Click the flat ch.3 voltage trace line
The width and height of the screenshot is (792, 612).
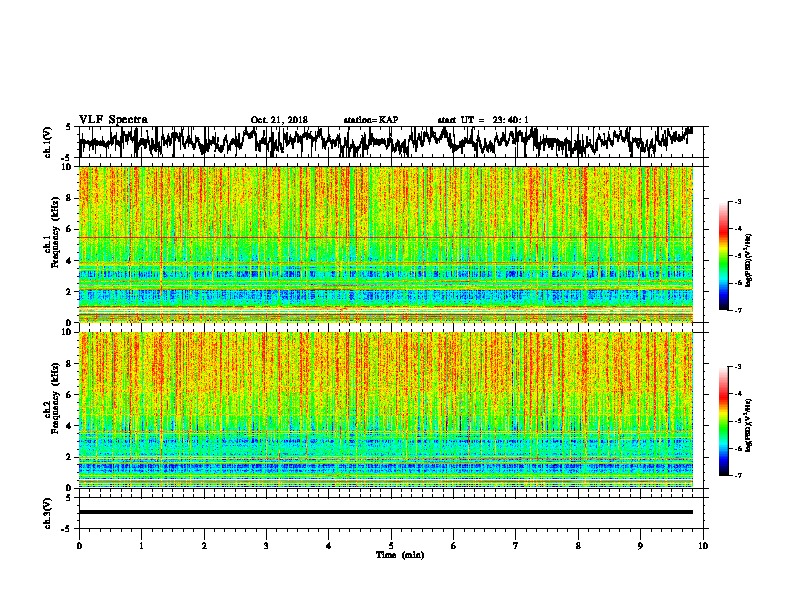[386, 512]
